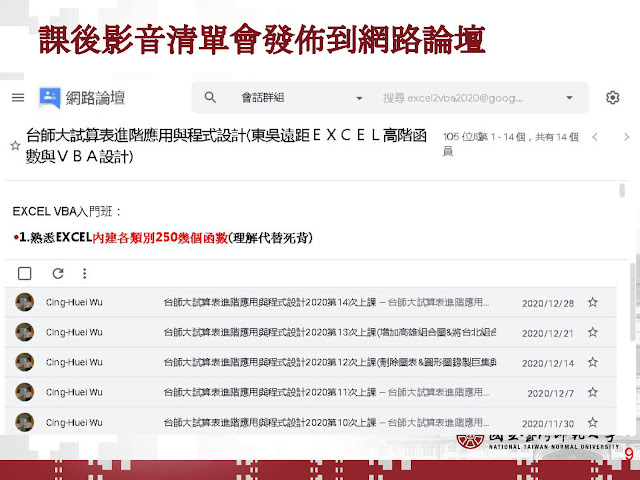Image resolution: width=640 pixels, height=480 pixels.
Task: Open the settings gear icon
Action: coord(612,98)
